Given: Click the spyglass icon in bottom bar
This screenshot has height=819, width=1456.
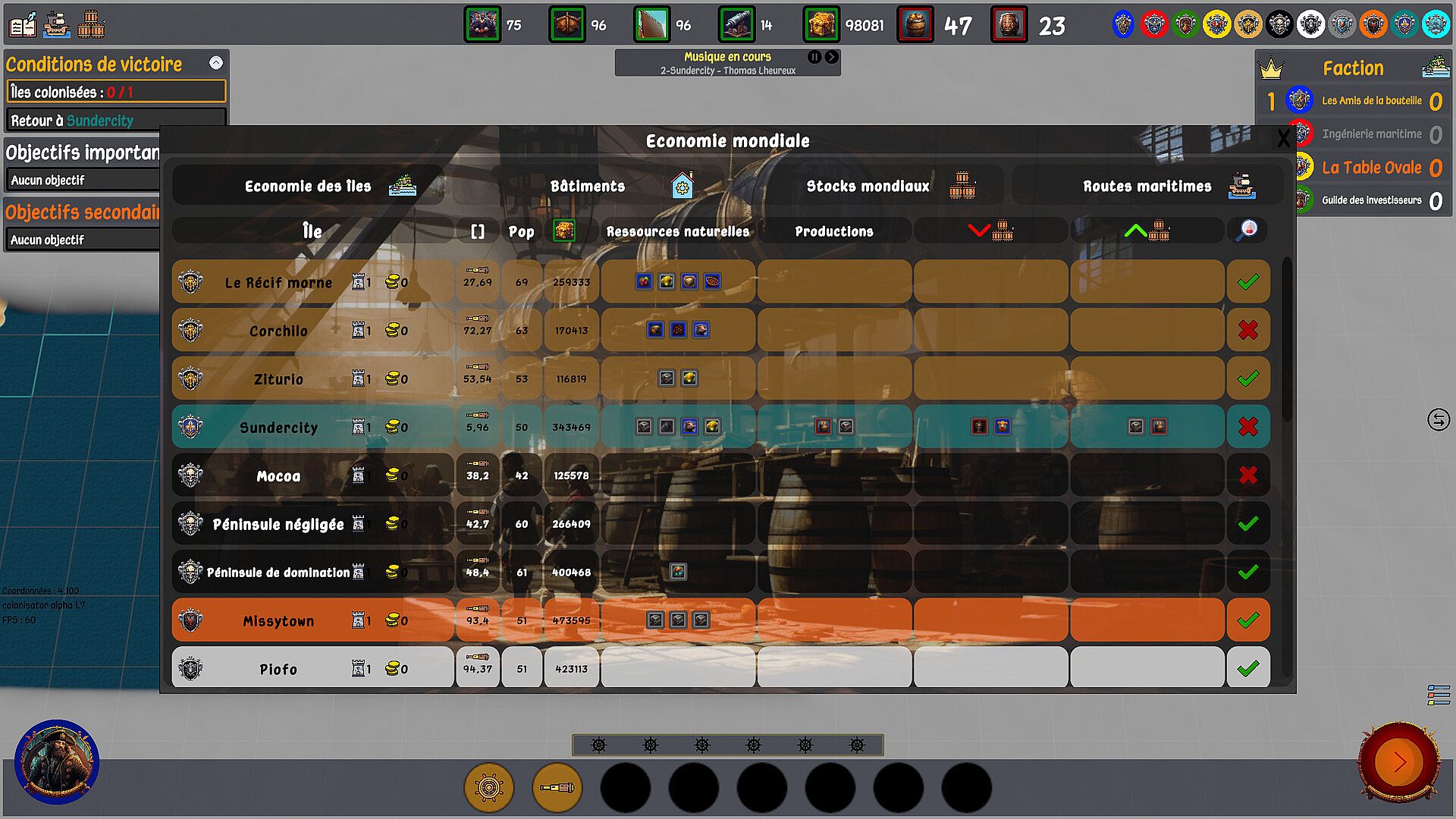Looking at the screenshot, I should click(x=557, y=787).
